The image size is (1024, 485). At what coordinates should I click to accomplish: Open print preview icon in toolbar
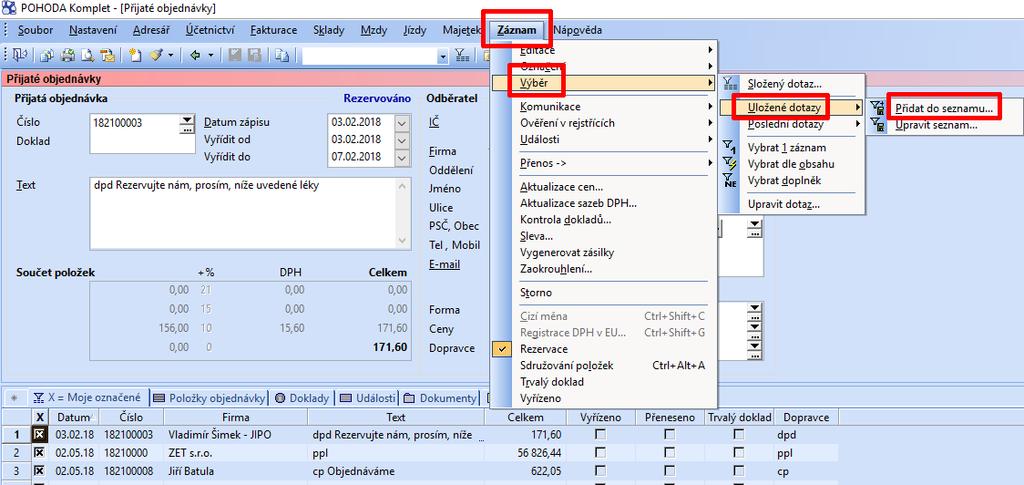[x=87, y=55]
